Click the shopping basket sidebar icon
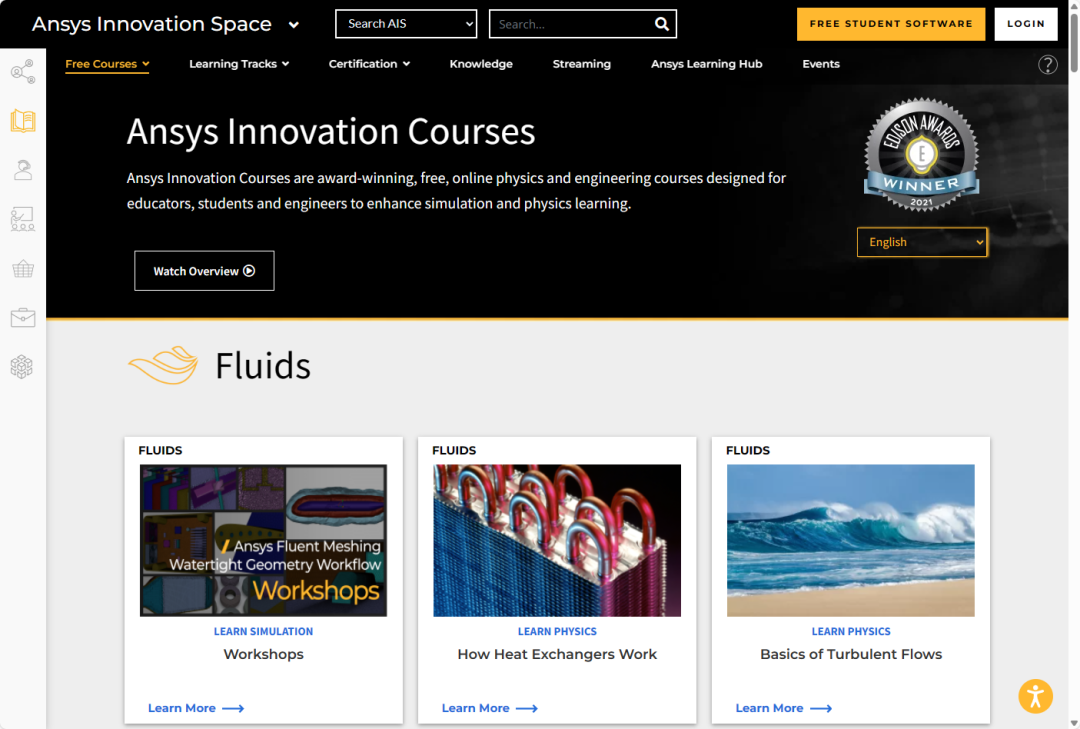 23,269
